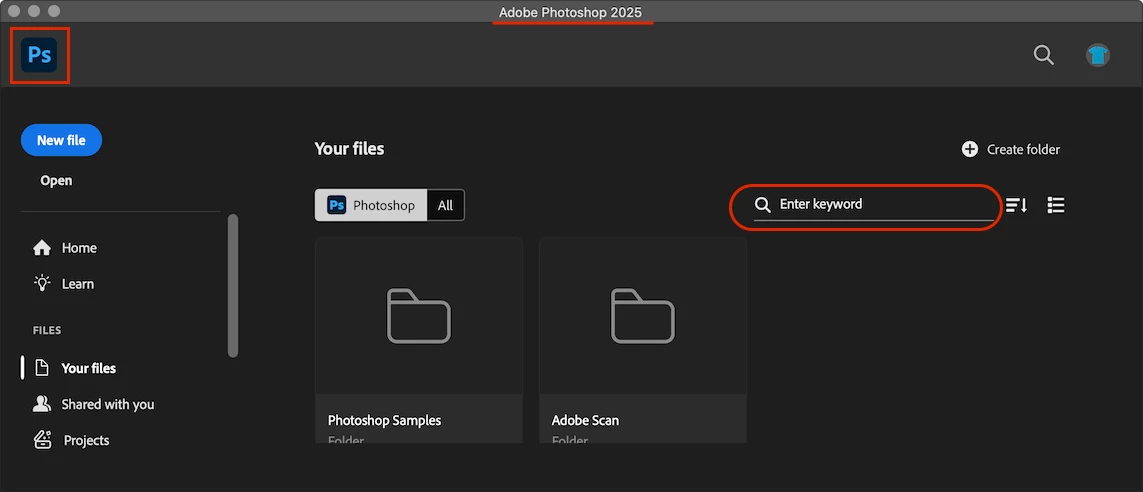Click the Create folder plus icon
Viewport: 1143px width, 492px height.
(x=970, y=149)
